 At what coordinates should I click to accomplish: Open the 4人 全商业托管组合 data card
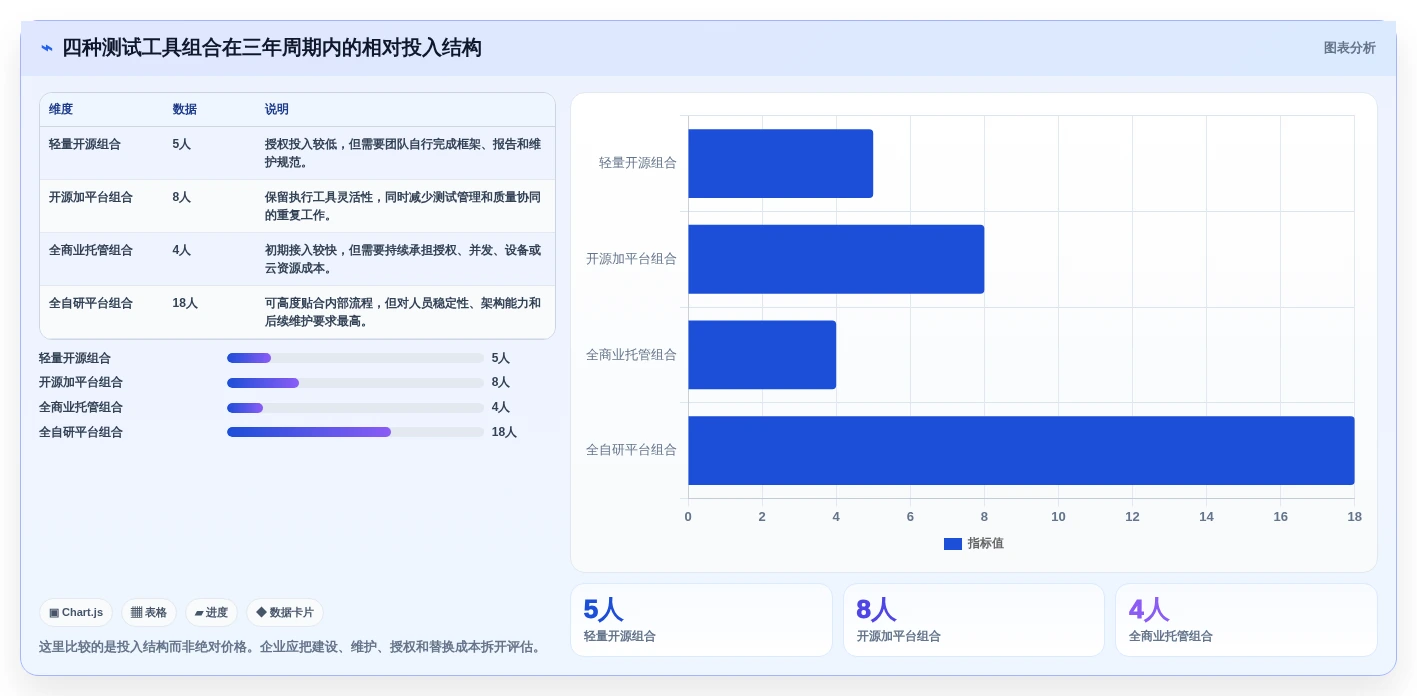pyautogui.click(x=1246, y=620)
